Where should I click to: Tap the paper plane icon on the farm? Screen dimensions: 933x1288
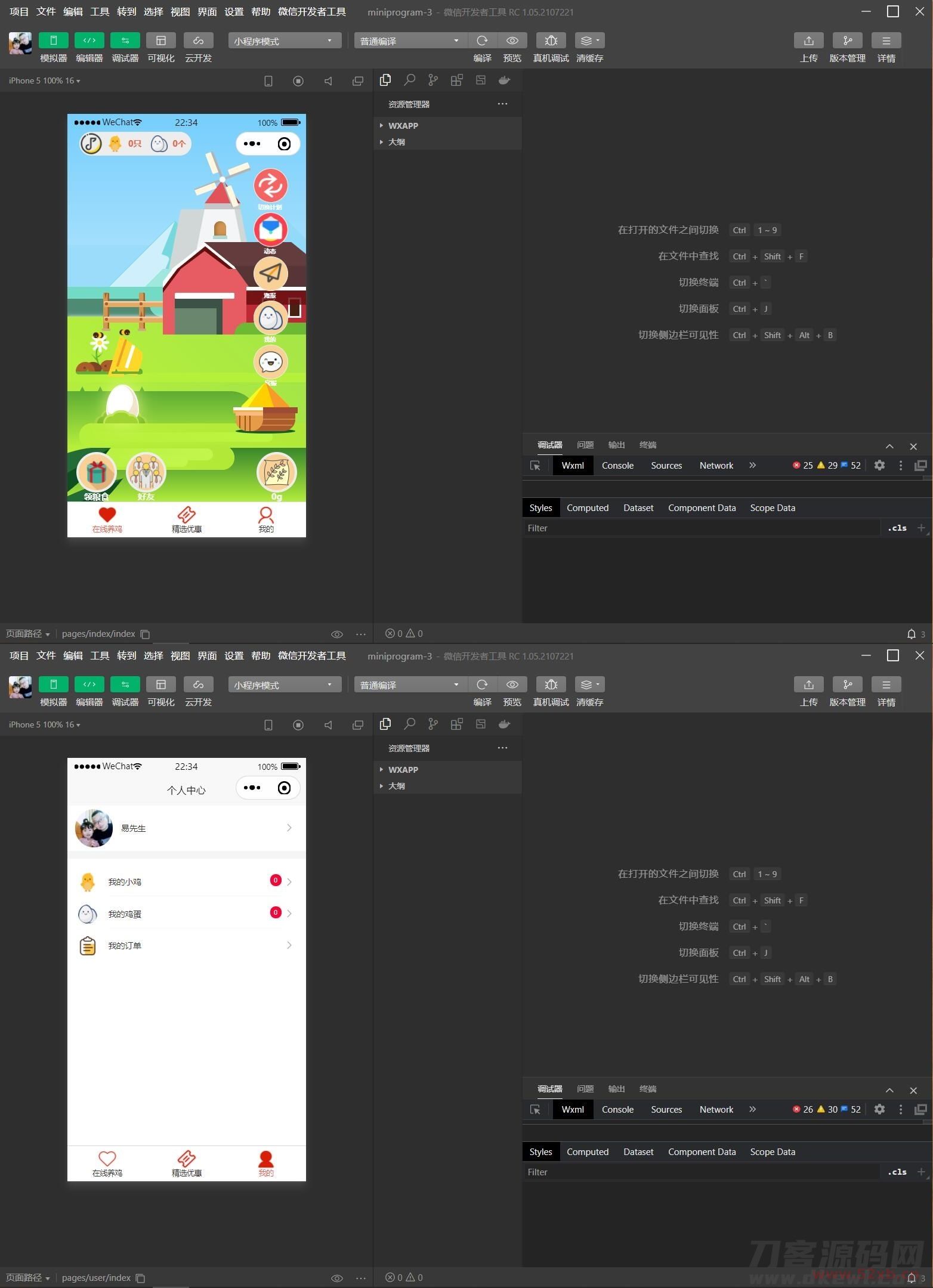tap(270, 274)
